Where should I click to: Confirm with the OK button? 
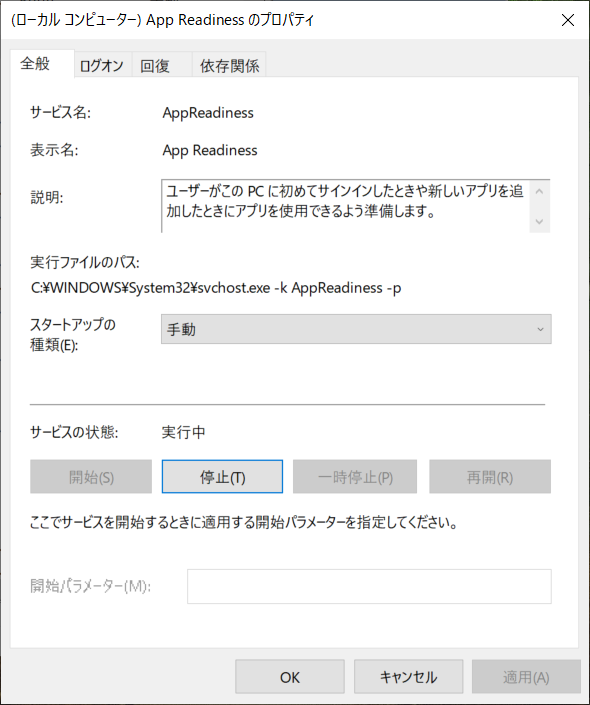pos(290,677)
